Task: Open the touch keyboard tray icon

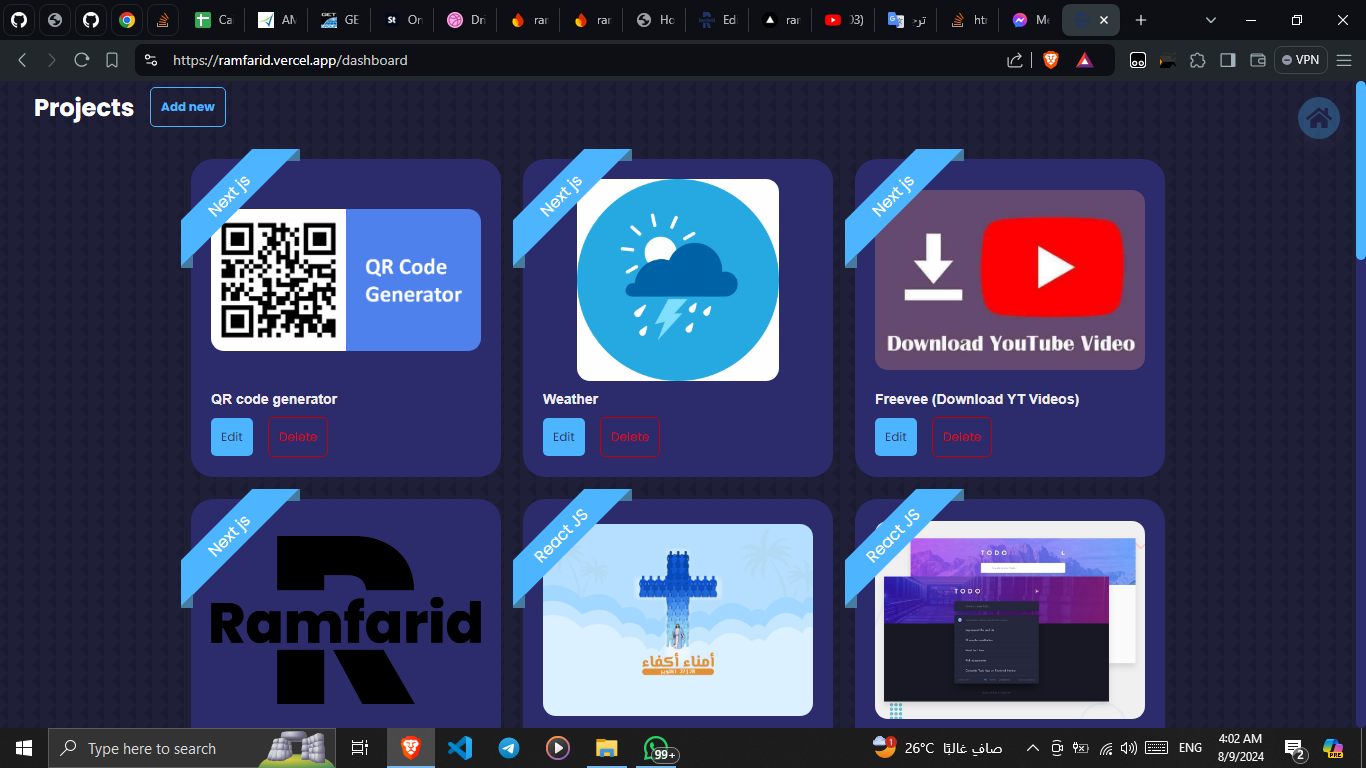Action: tap(1157, 748)
